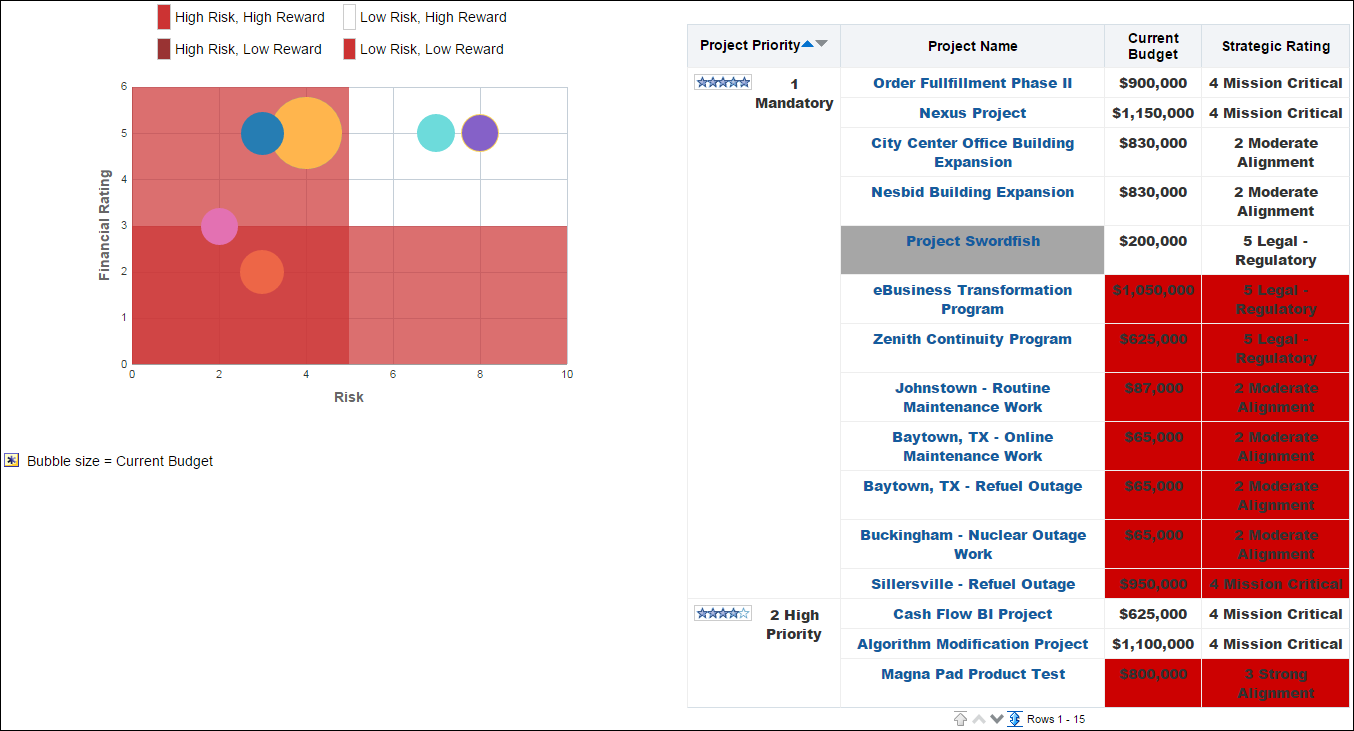Viewport: 1354px width, 731px height.
Task: Click the four-star rating for 2 High Priority
Action: click(722, 614)
